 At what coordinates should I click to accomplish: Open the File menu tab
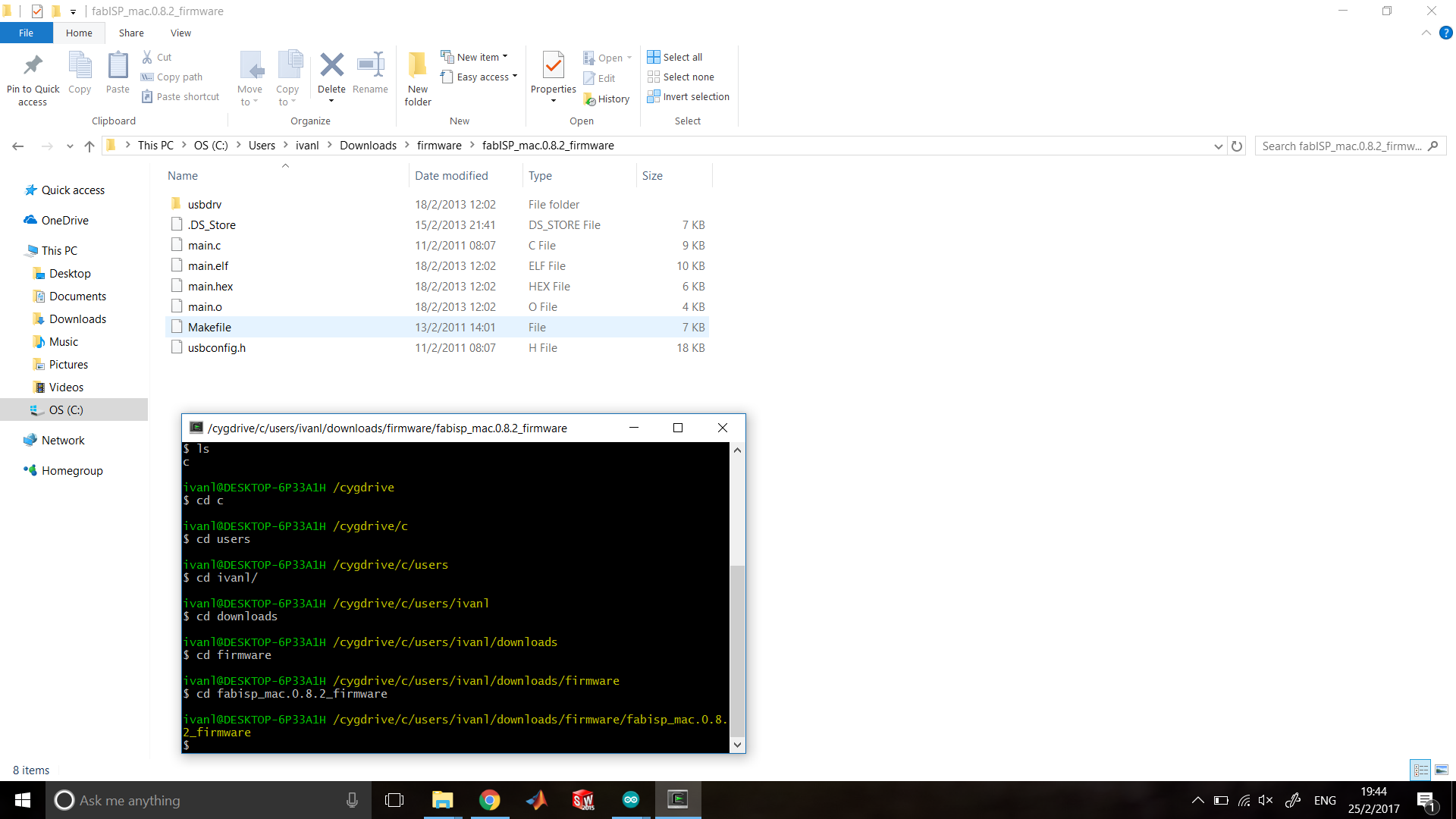tap(26, 33)
